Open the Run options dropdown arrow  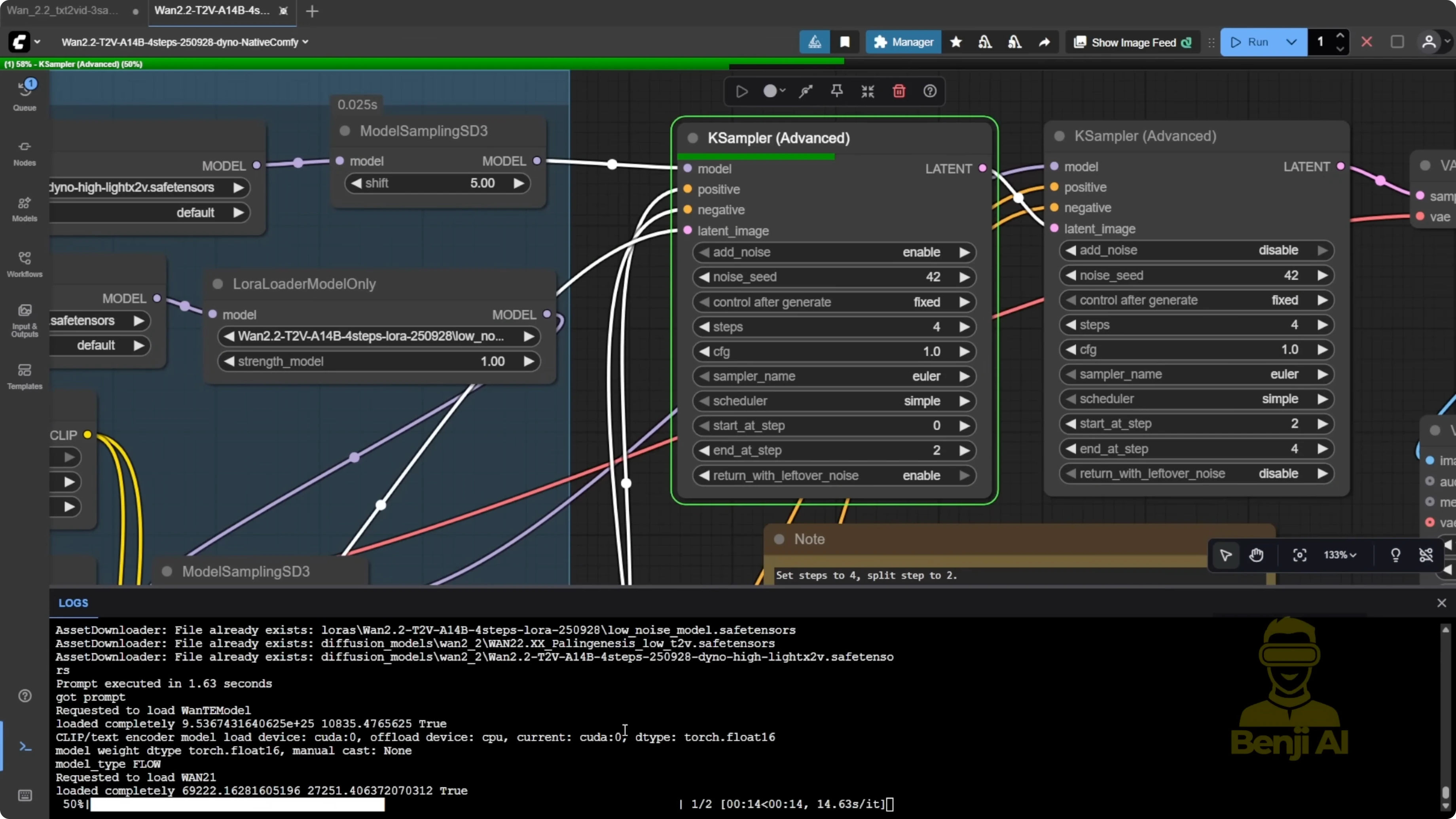[x=1291, y=42]
